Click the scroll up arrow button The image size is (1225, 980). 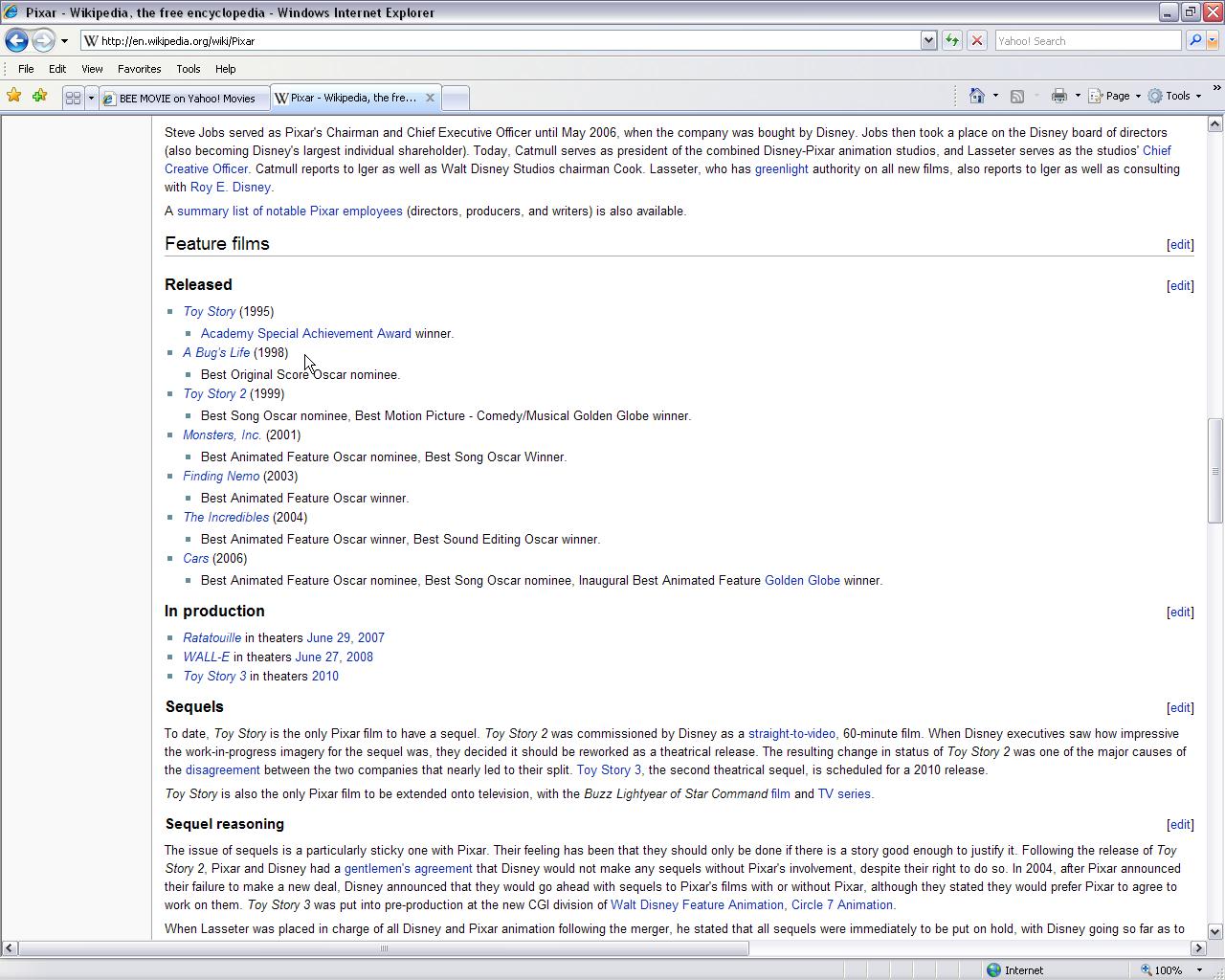point(1215,124)
